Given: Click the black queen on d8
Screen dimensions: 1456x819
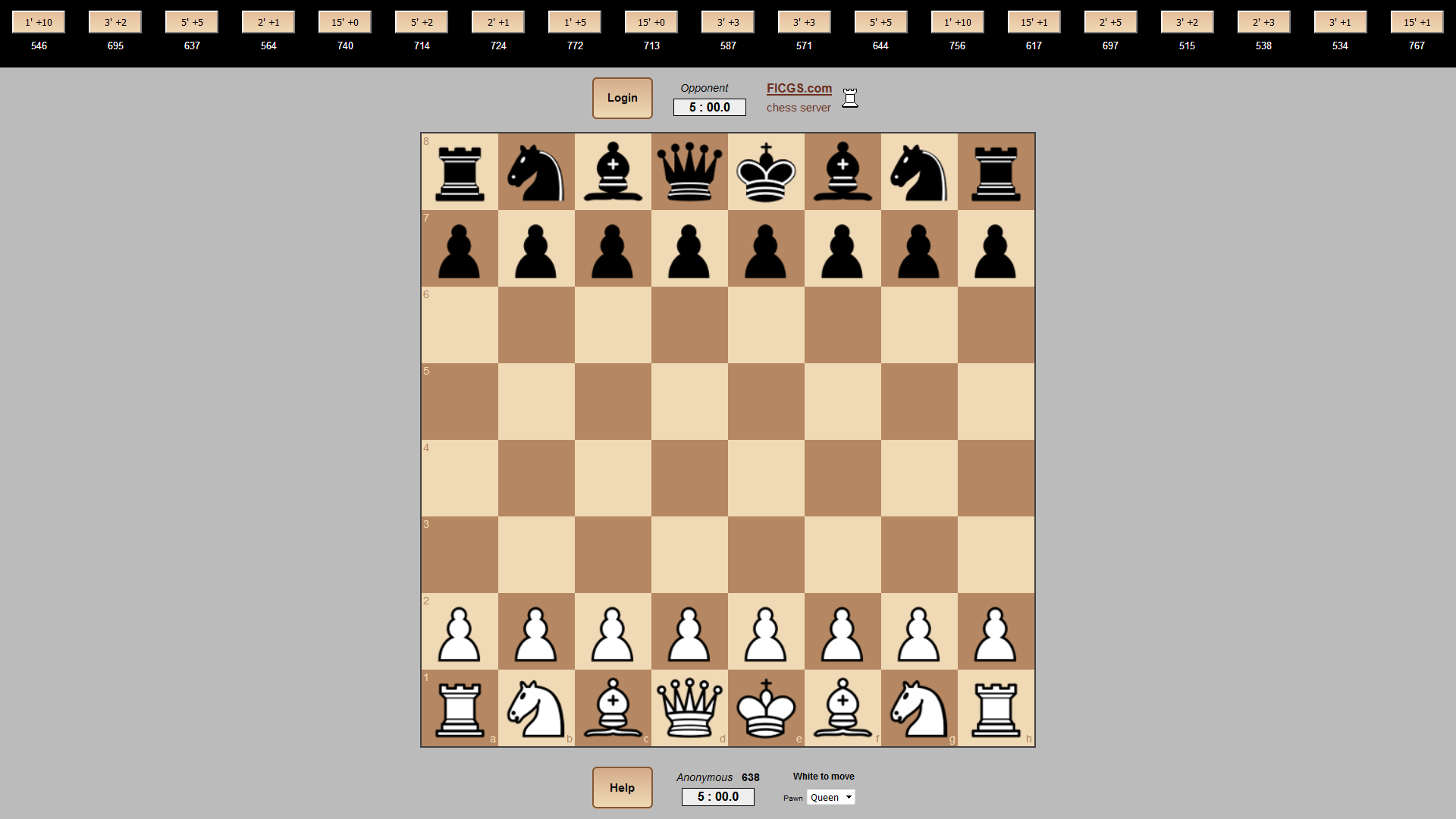Looking at the screenshot, I should pyautogui.click(x=689, y=171).
